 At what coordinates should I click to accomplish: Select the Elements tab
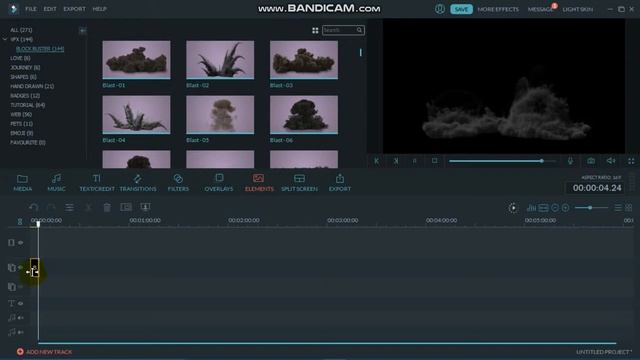259,182
